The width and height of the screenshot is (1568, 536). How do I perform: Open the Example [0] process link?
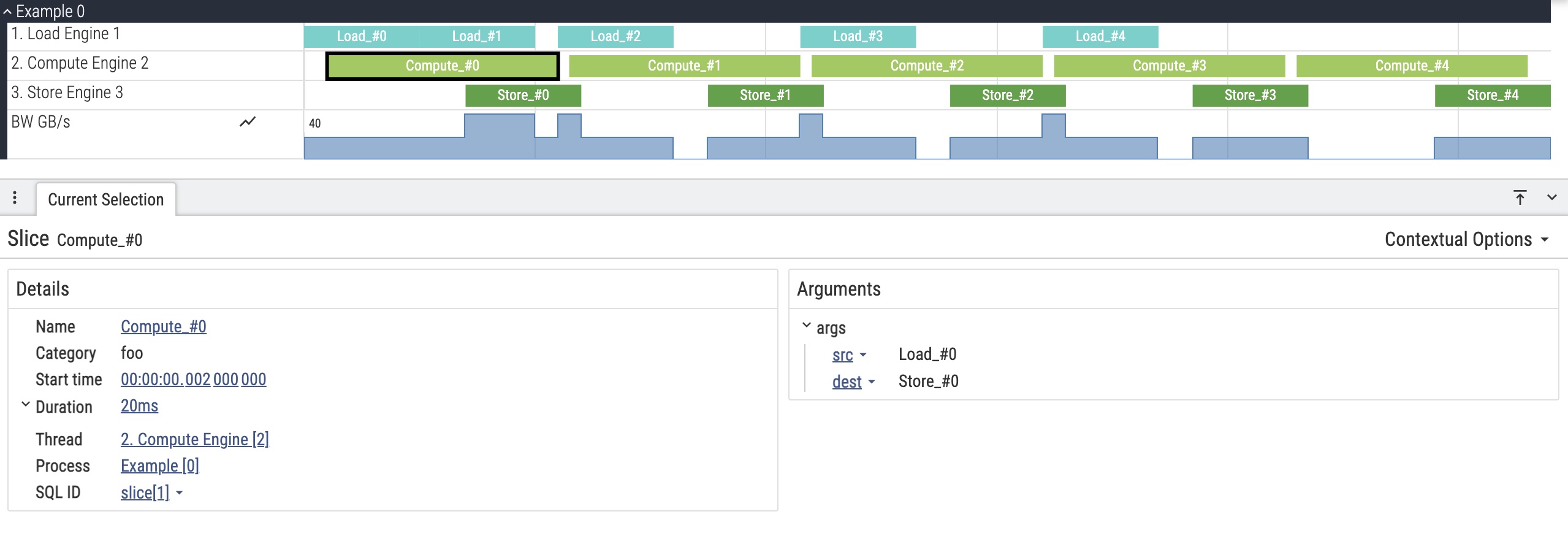pyautogui.click(x=159, y=465)
